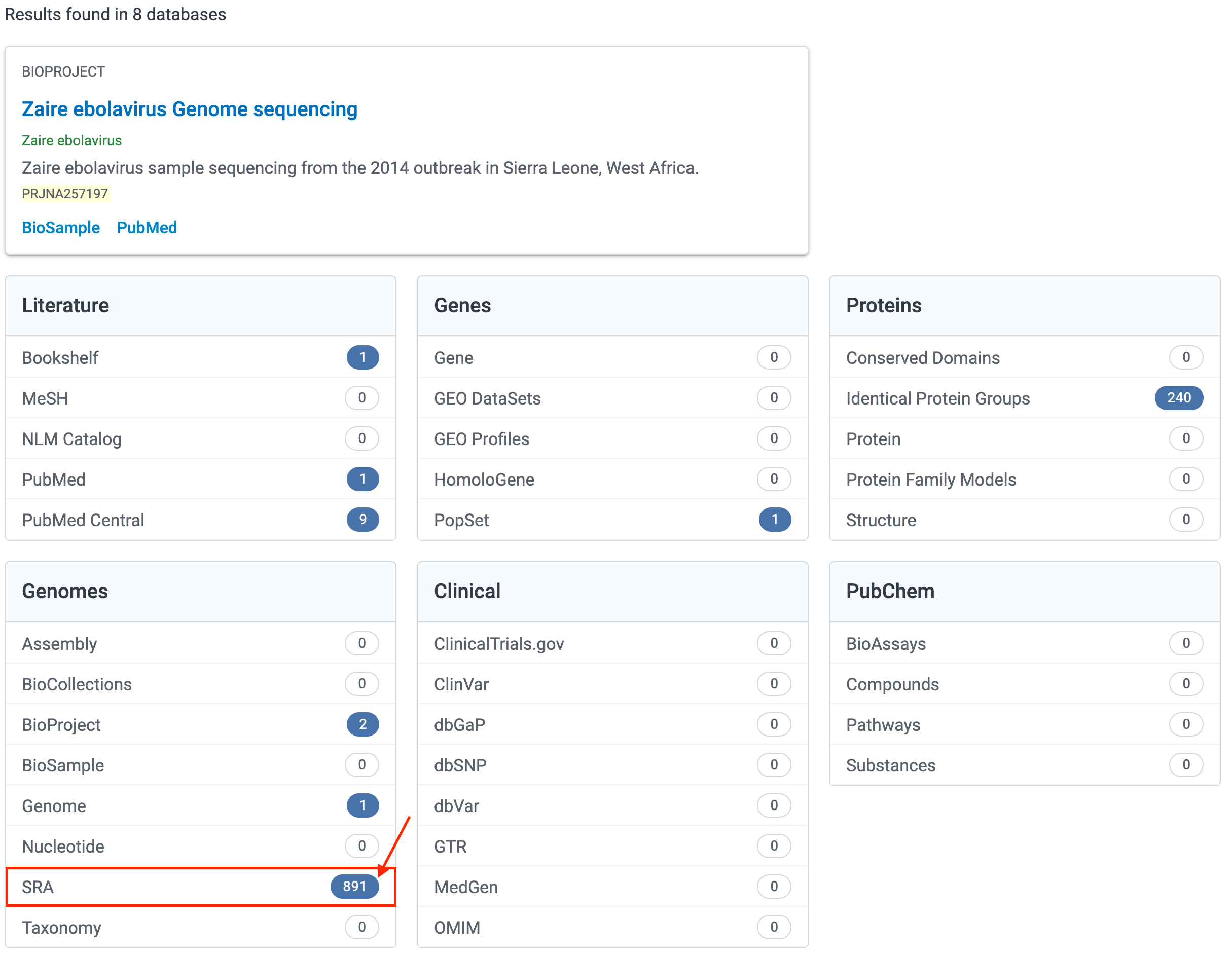
Task: Open the ClinicalTrials.gov database row
Action: [499, 644]
